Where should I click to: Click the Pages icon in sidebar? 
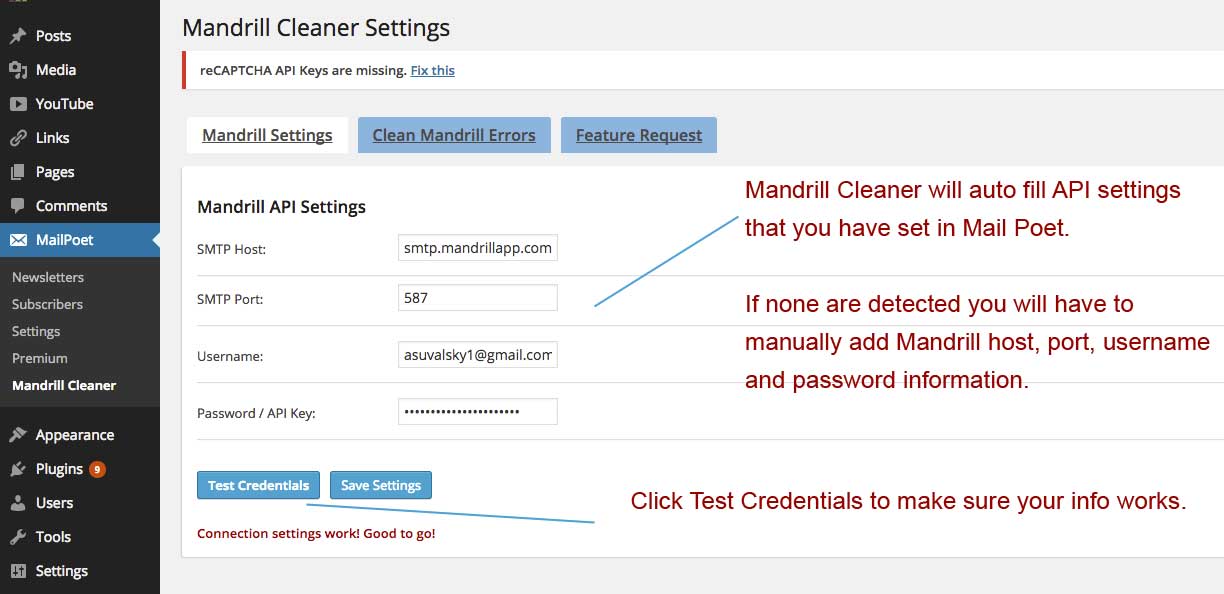click(18, 172)
